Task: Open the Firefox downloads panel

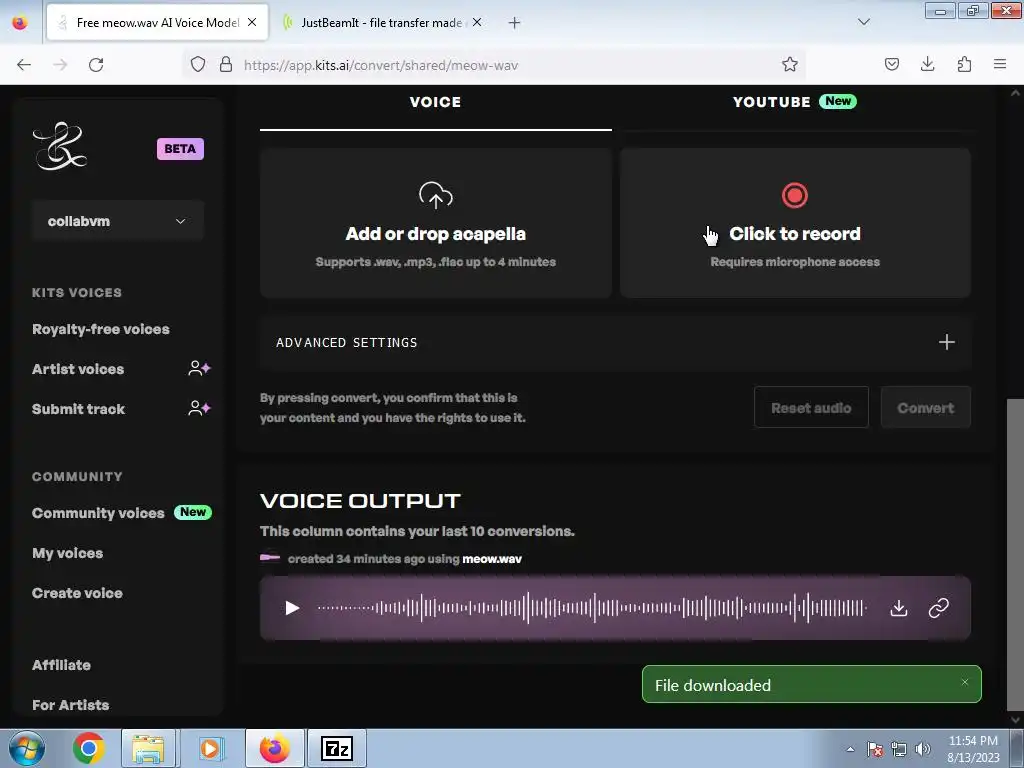Action: tap(927, 65)
